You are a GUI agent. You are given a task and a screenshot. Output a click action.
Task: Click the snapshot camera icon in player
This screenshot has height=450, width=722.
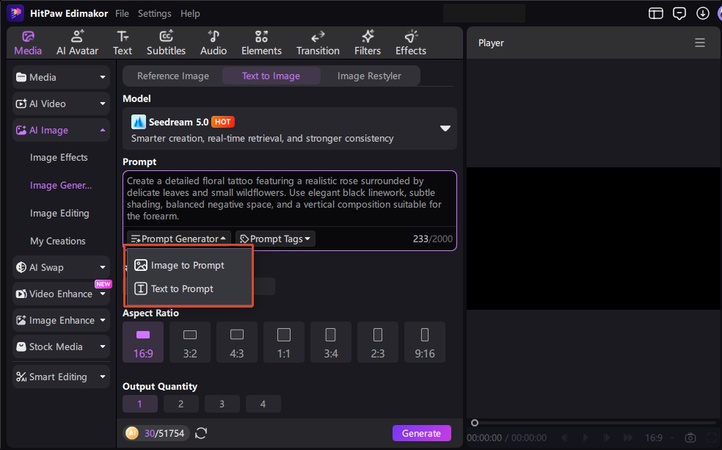pyautogui.click(x=690, y=438)
